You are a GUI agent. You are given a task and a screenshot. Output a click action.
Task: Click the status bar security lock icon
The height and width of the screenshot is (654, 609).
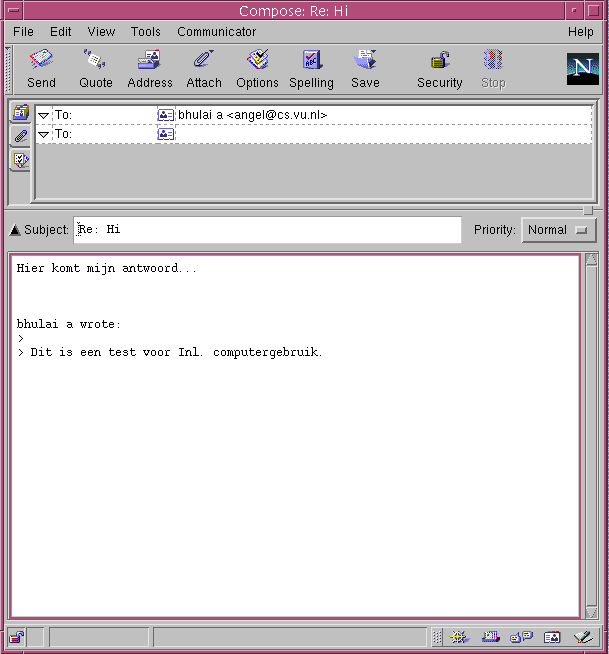(x=17, y=637)
